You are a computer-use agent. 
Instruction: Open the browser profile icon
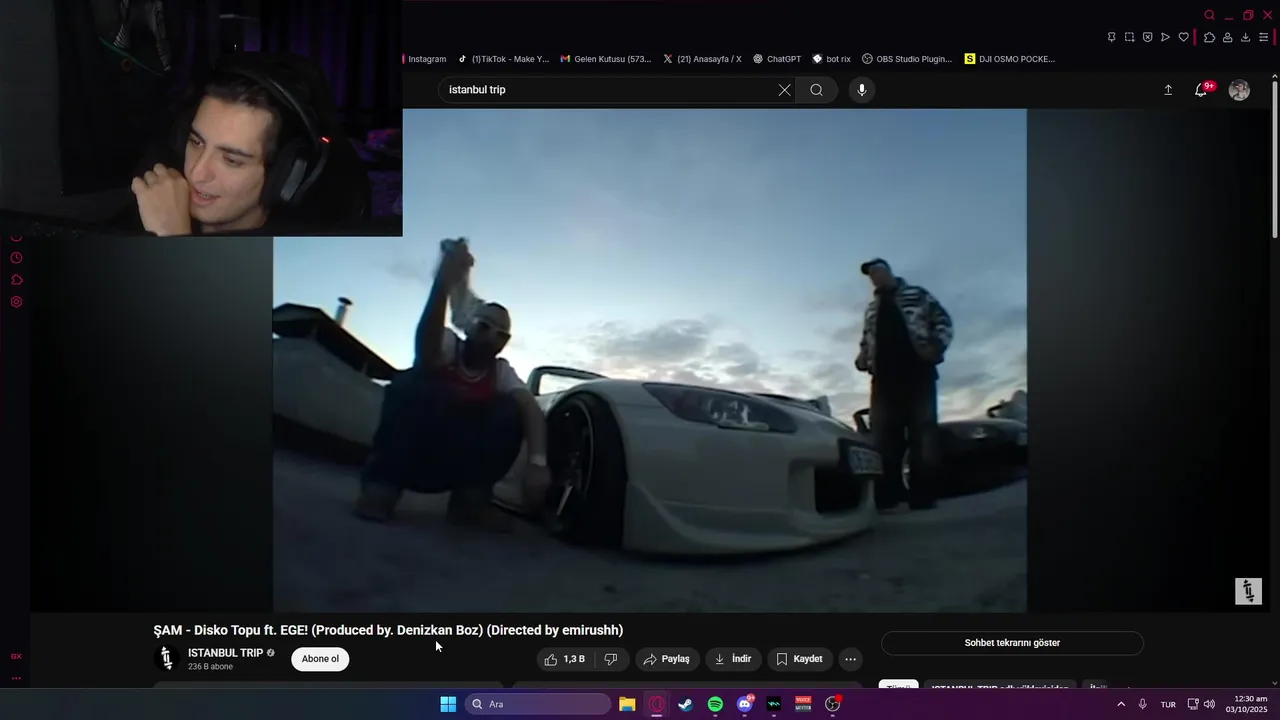(1227, 37)
